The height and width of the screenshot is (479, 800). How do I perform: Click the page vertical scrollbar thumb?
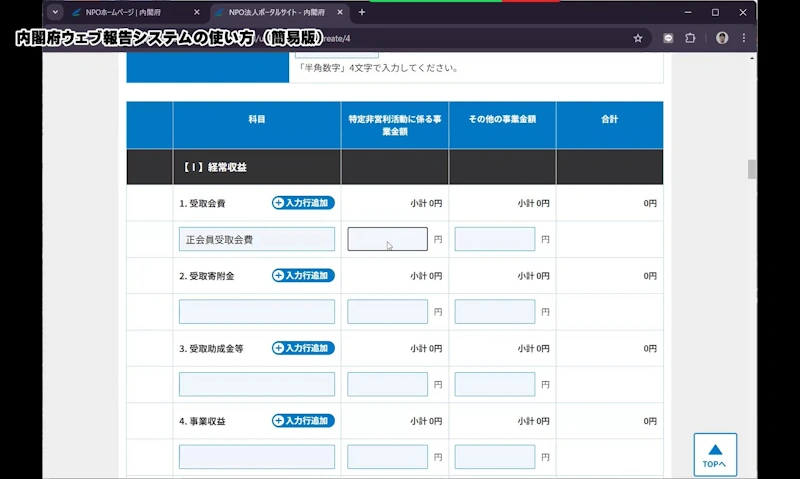tap(752, 169)
